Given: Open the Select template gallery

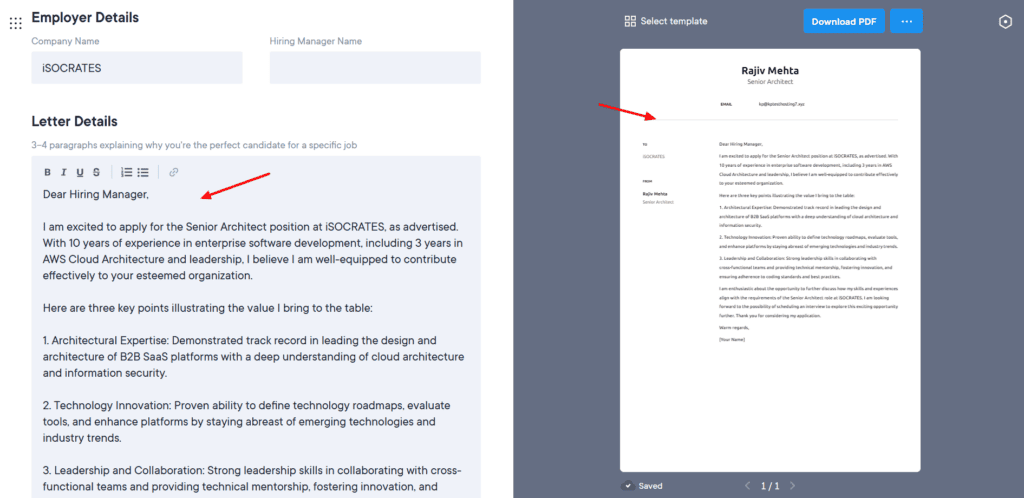Looking at the screenshot, I should pos(666,21).
